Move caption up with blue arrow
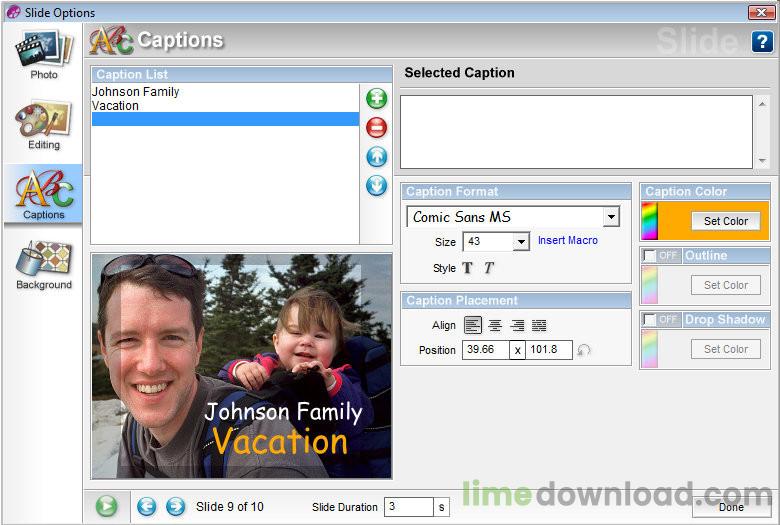 coord(376,156)
